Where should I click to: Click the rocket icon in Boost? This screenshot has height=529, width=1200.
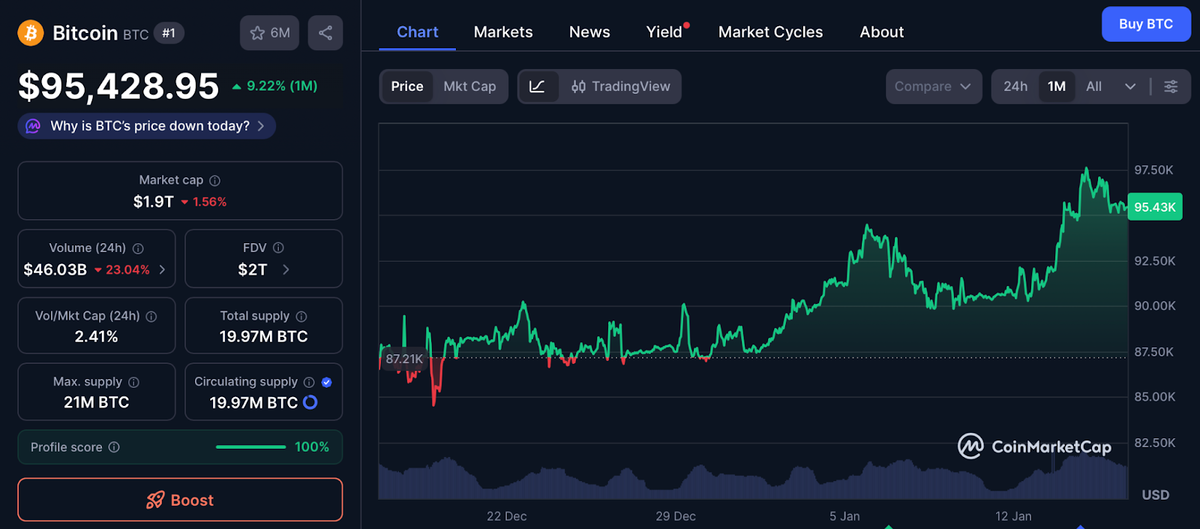click(x=155, y=500)
